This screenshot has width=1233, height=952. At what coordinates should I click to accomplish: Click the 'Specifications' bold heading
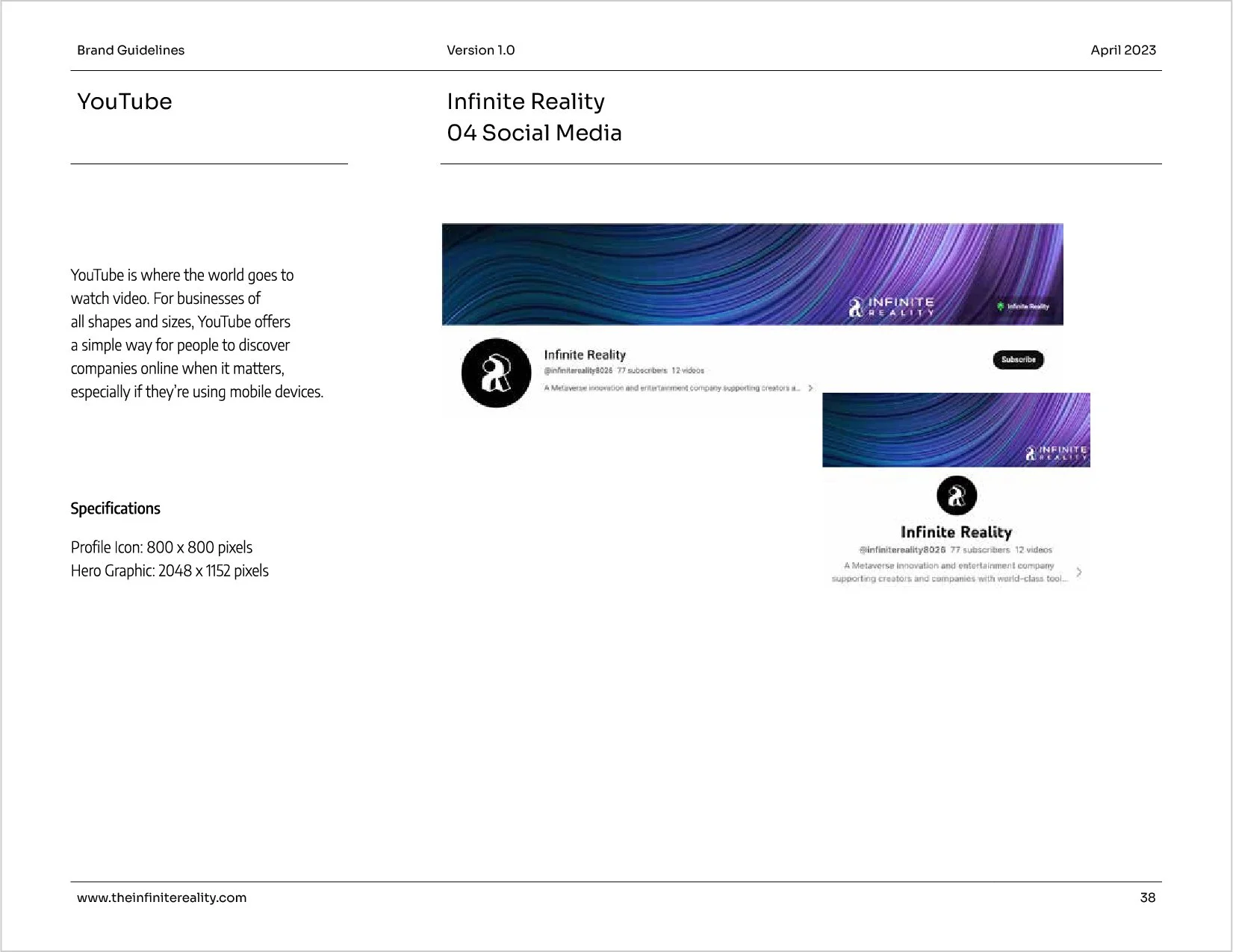pyautogui.click(x=115, y=508)
